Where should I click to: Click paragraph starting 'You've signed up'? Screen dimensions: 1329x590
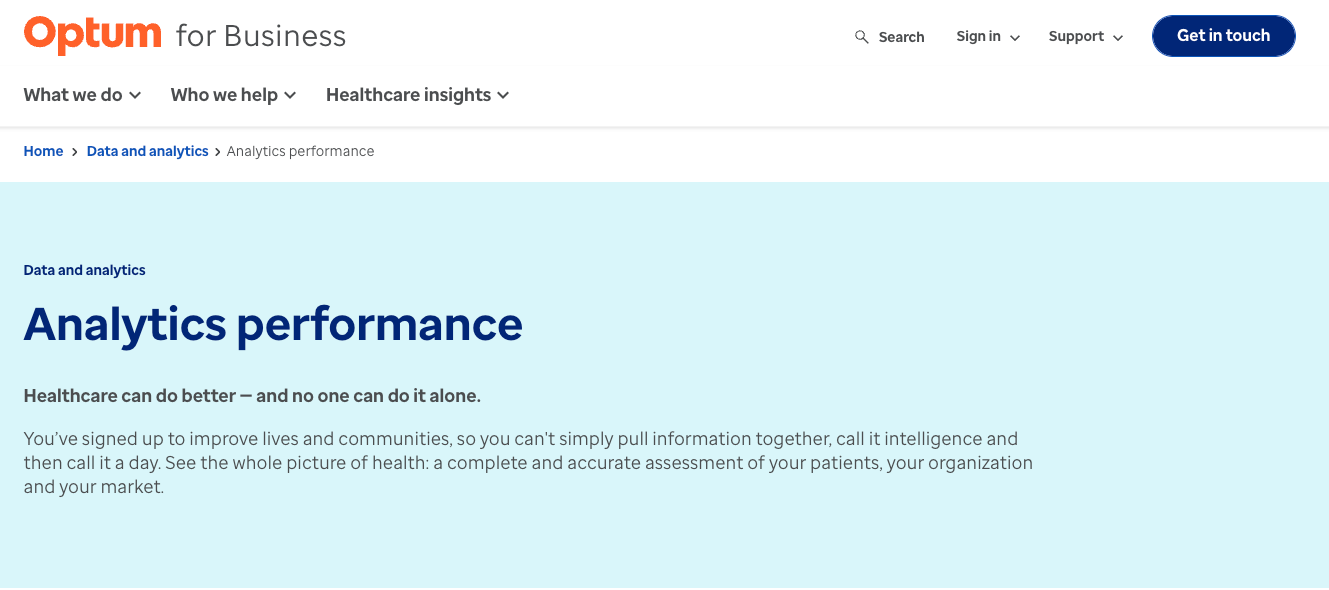(x=528, y=463)
